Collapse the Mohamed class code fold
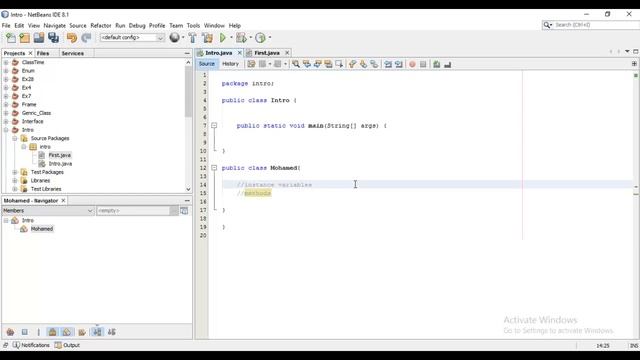 point(214,168)
